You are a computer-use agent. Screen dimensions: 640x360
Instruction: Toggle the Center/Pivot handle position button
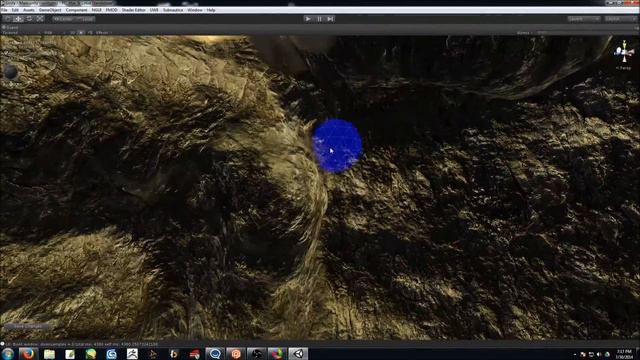(x=63, y=19)
